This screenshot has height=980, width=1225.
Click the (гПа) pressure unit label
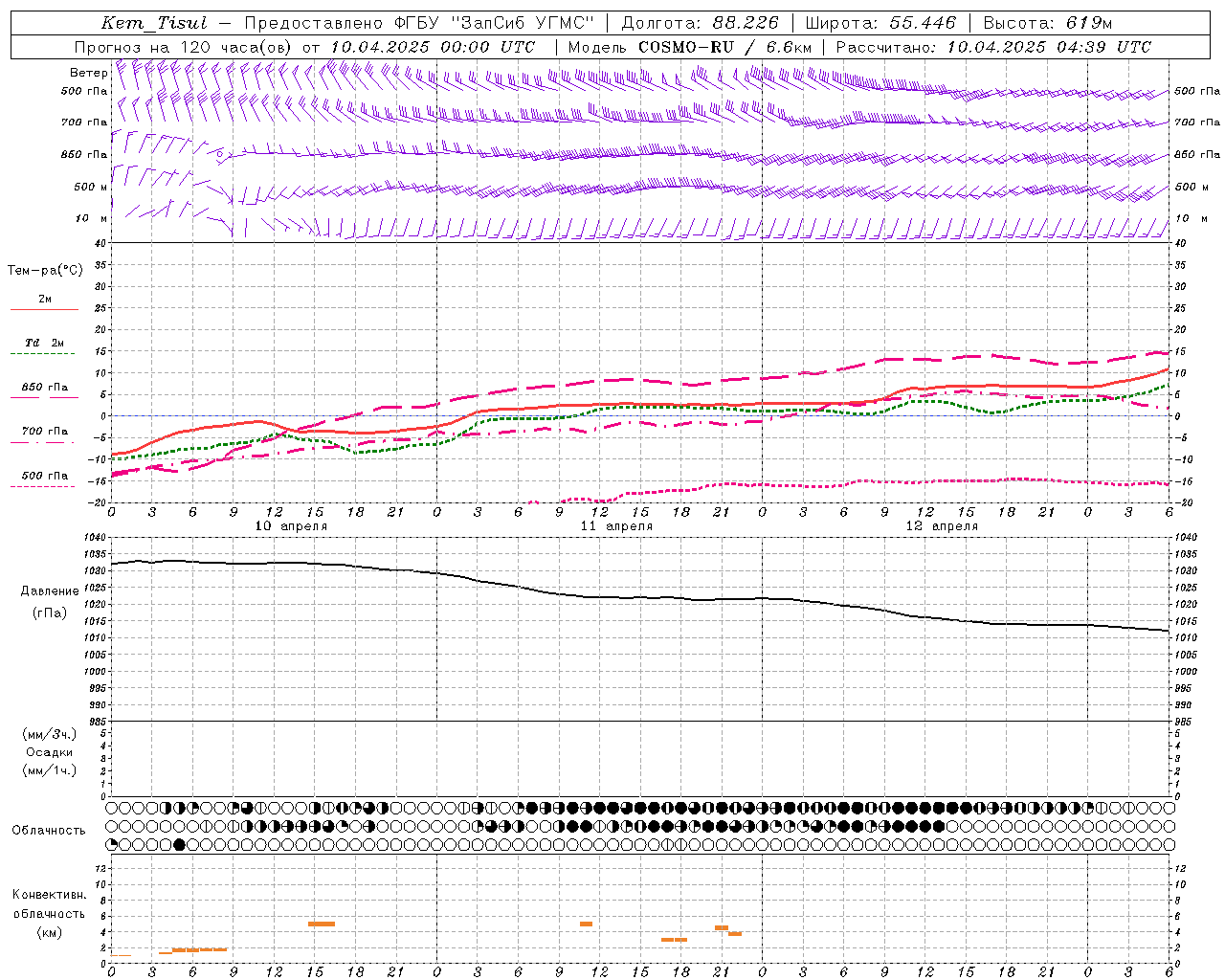50,613
